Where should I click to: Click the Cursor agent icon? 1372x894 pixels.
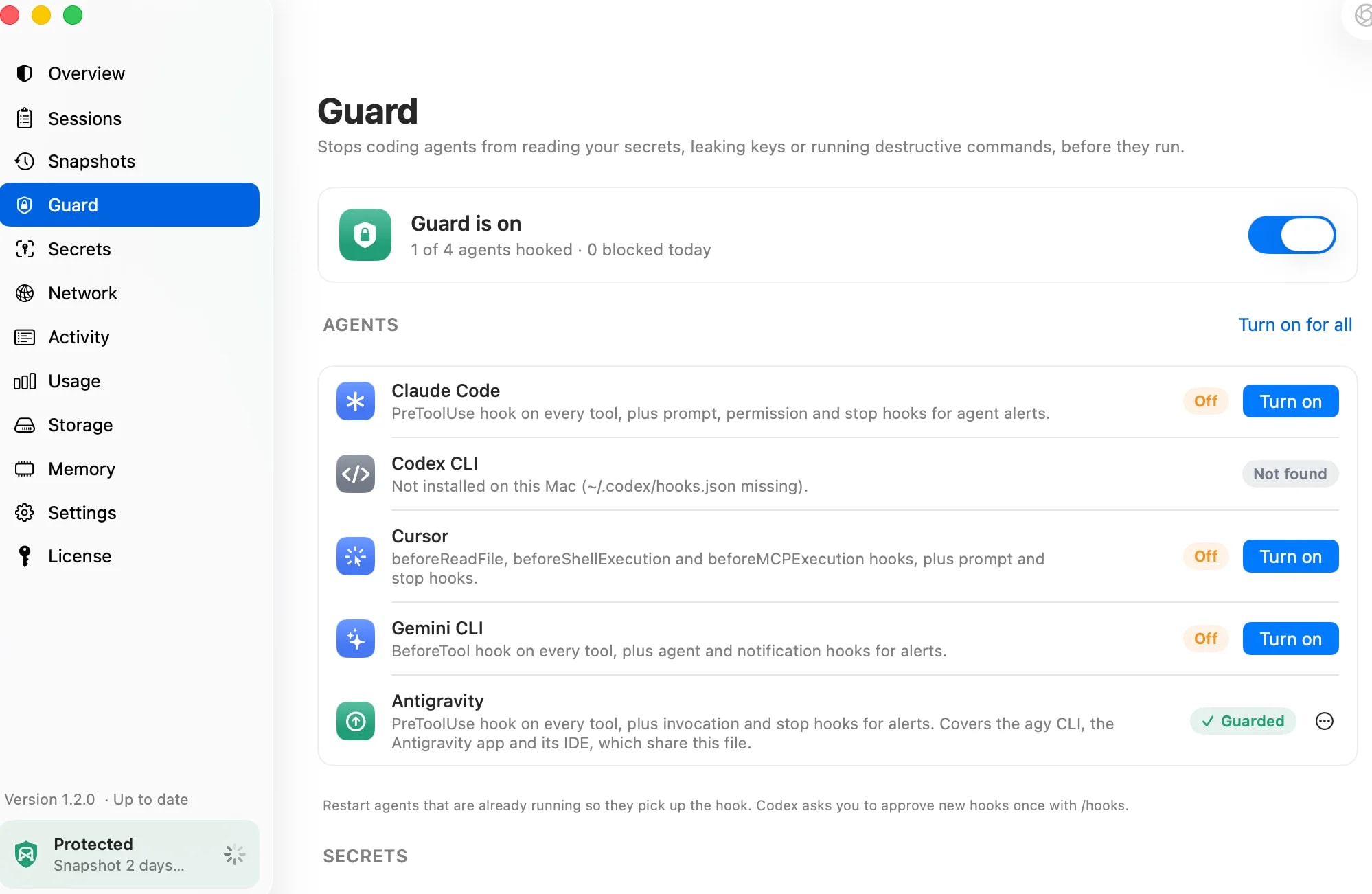pyautogui.click(x=356, y=556)
